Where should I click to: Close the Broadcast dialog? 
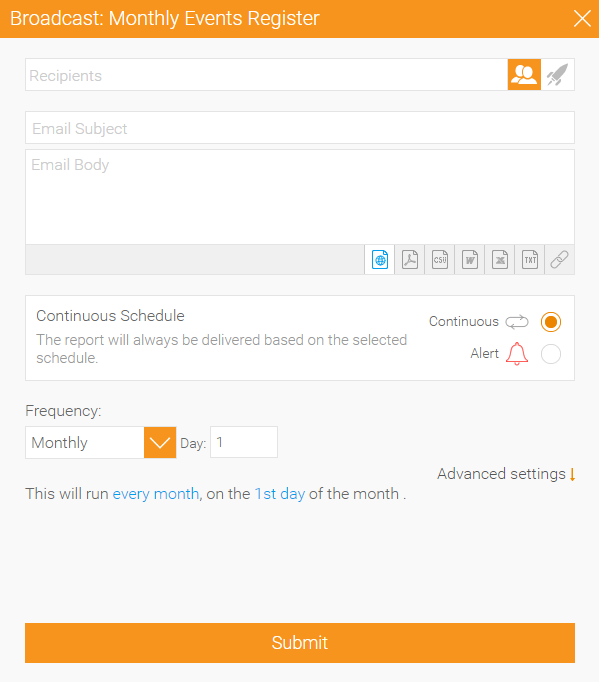point(582,19)
